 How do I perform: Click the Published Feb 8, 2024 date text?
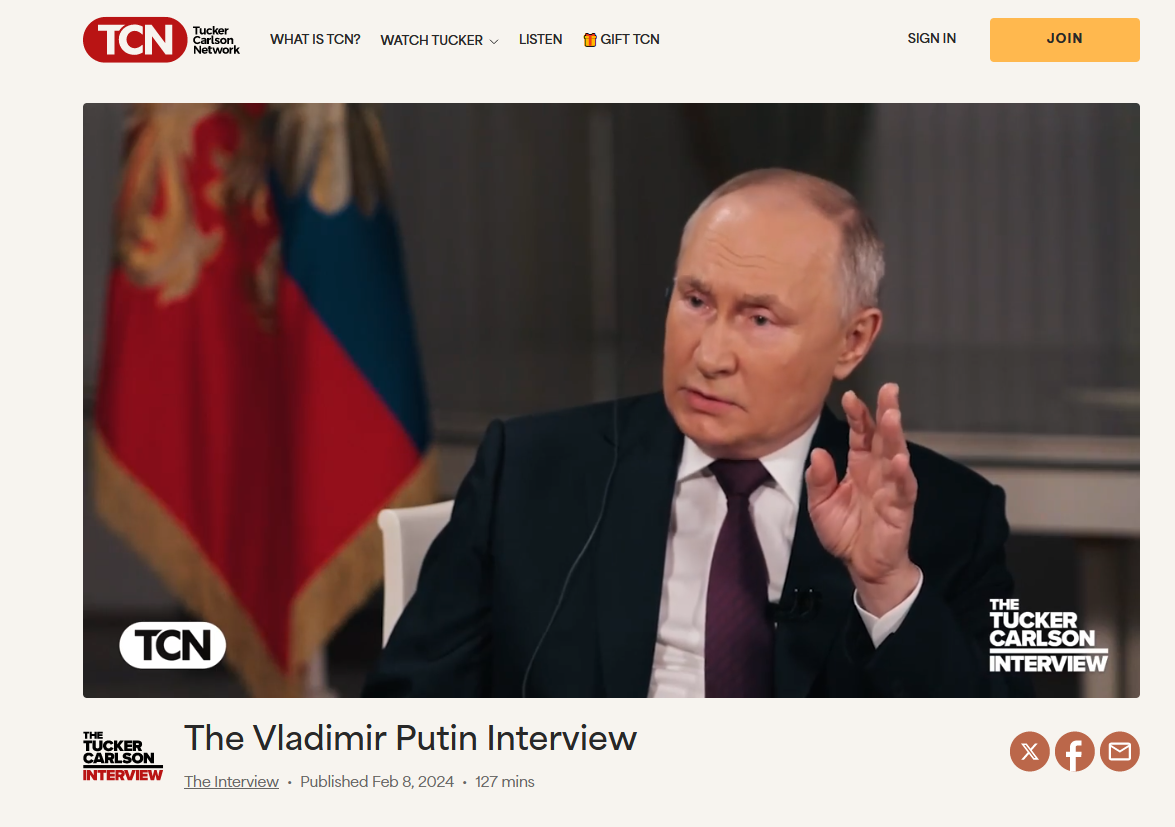click(x=377, y=781)
